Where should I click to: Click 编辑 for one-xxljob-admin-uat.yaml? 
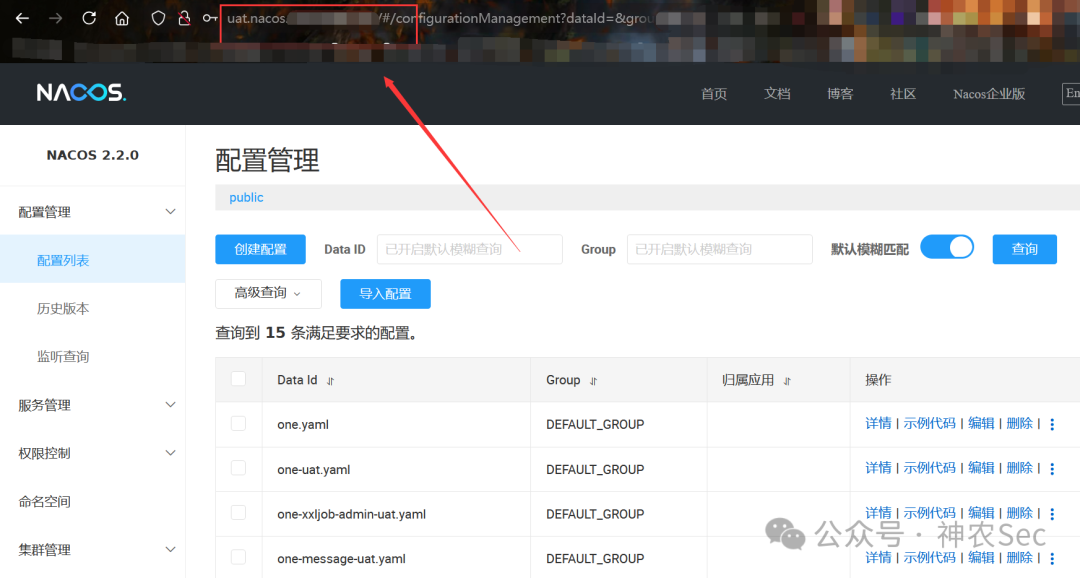pyautogui.click(x=981, y=513)
